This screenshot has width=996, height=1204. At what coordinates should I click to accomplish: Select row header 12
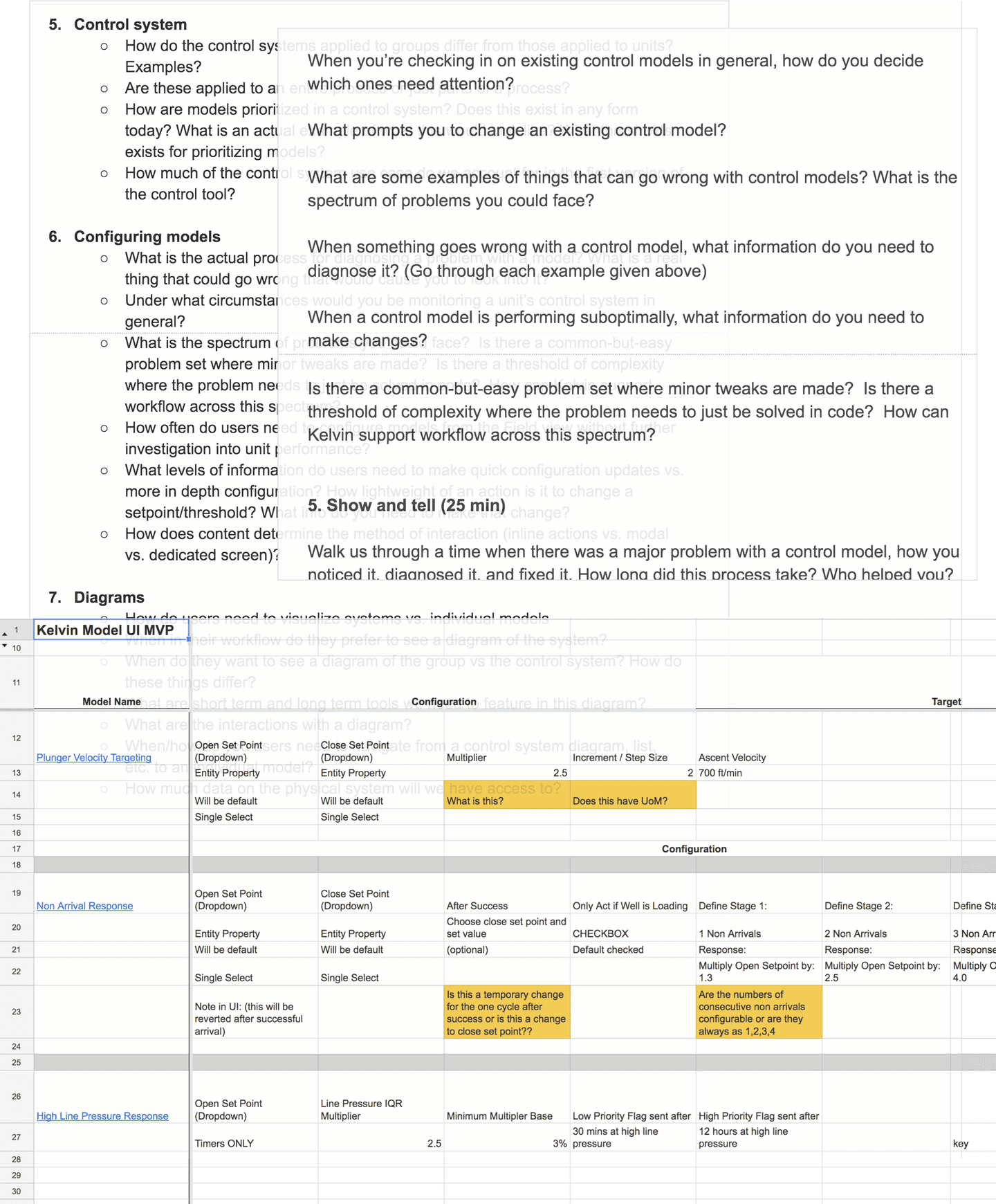pyautogui.click(x=17, y=738)
